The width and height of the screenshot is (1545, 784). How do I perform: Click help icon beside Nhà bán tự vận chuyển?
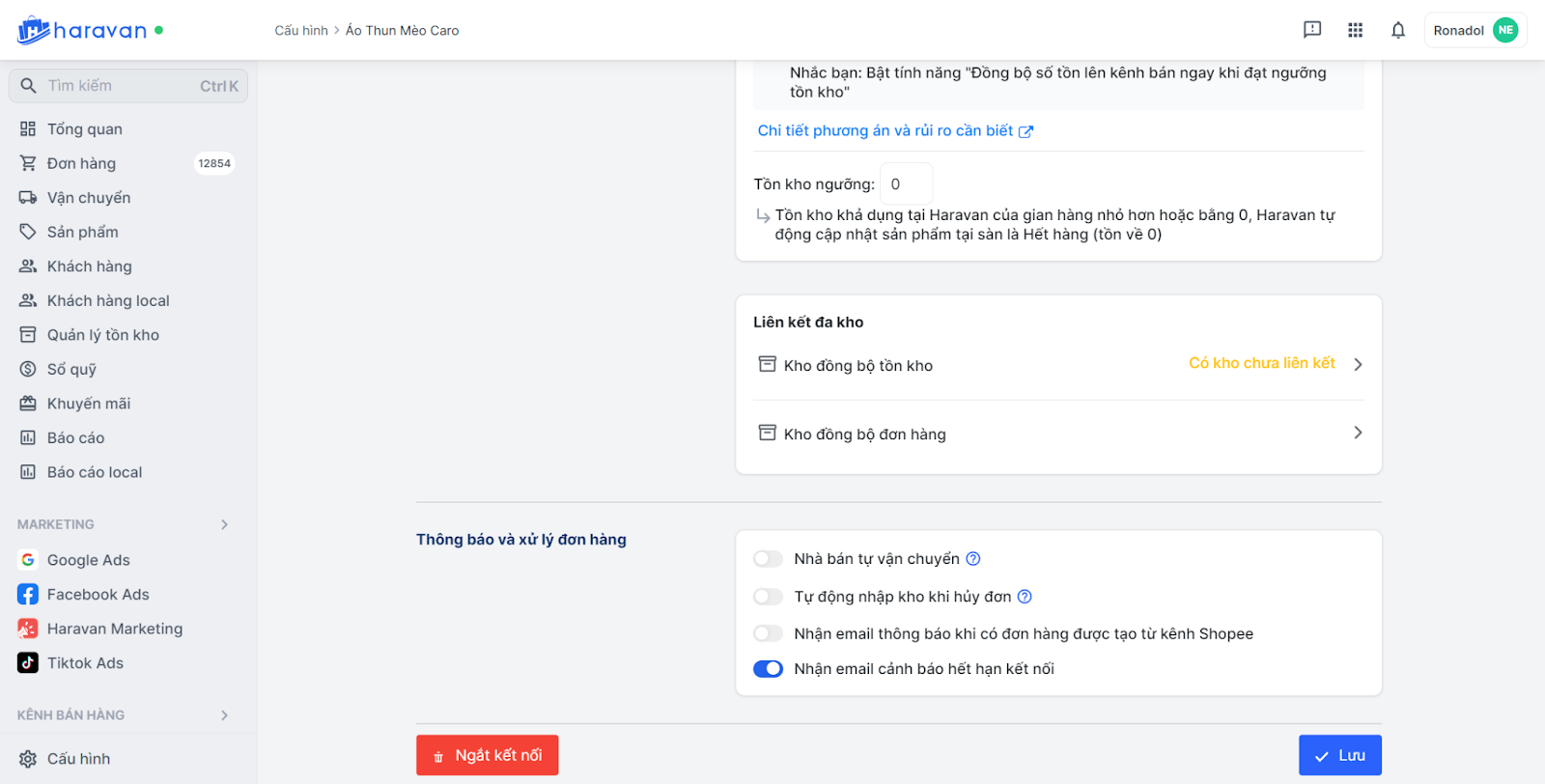click(x=973, y=559)
